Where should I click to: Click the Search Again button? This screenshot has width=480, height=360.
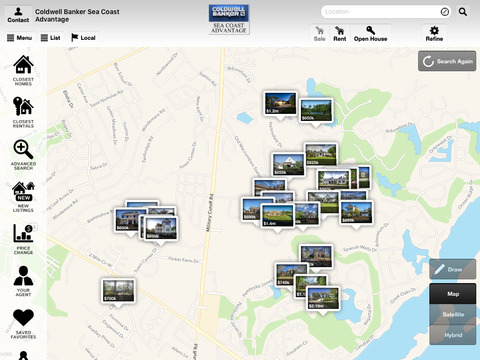[x=447, y=61]
